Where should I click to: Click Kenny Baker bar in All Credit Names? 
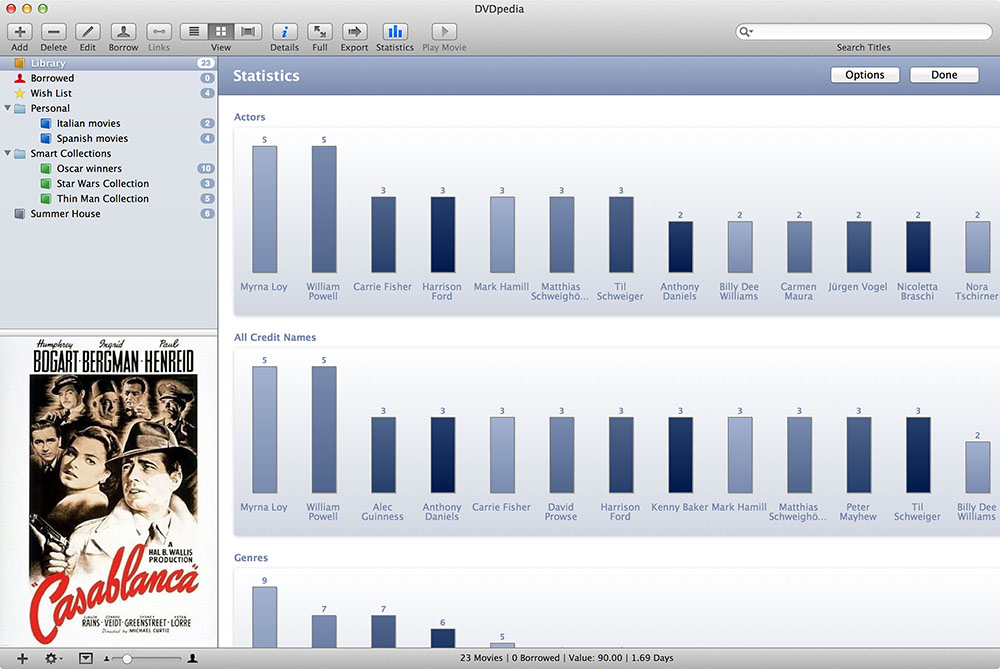tap(680, 455)
